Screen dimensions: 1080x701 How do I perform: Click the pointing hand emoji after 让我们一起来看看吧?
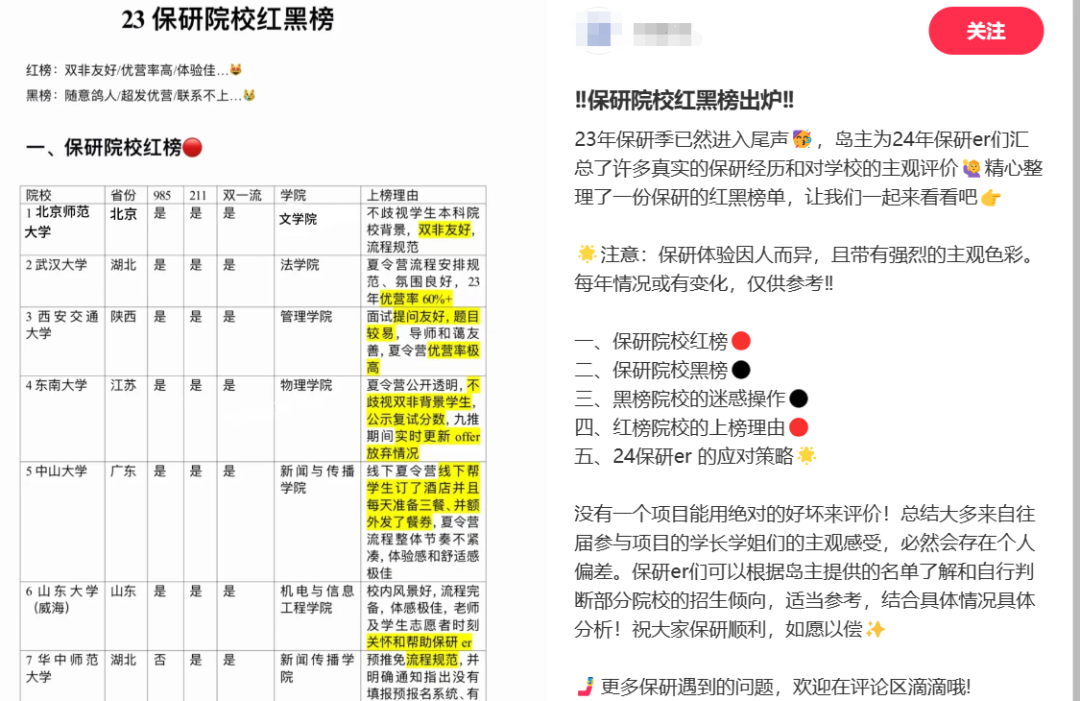point(990,198)
